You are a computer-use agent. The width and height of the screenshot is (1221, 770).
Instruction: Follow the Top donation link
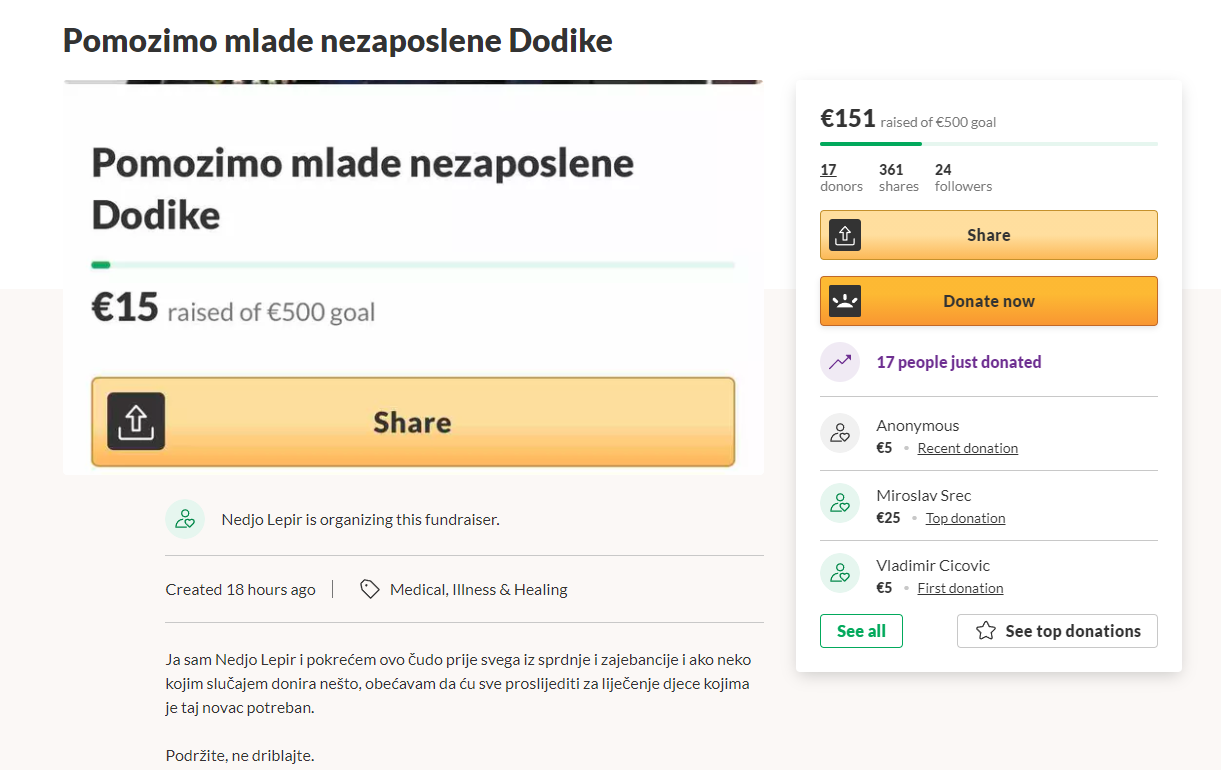(965, 518)
